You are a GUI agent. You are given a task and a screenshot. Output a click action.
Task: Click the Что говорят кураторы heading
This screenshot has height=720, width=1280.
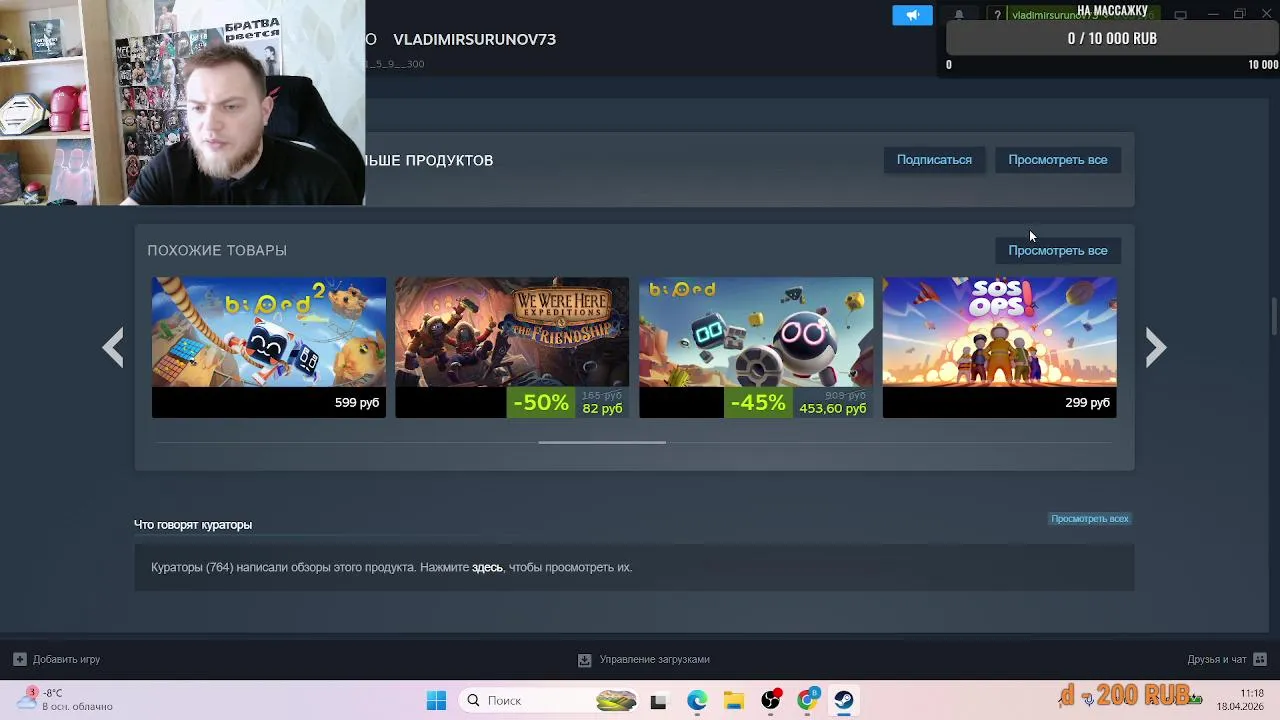tap(193, 524)
